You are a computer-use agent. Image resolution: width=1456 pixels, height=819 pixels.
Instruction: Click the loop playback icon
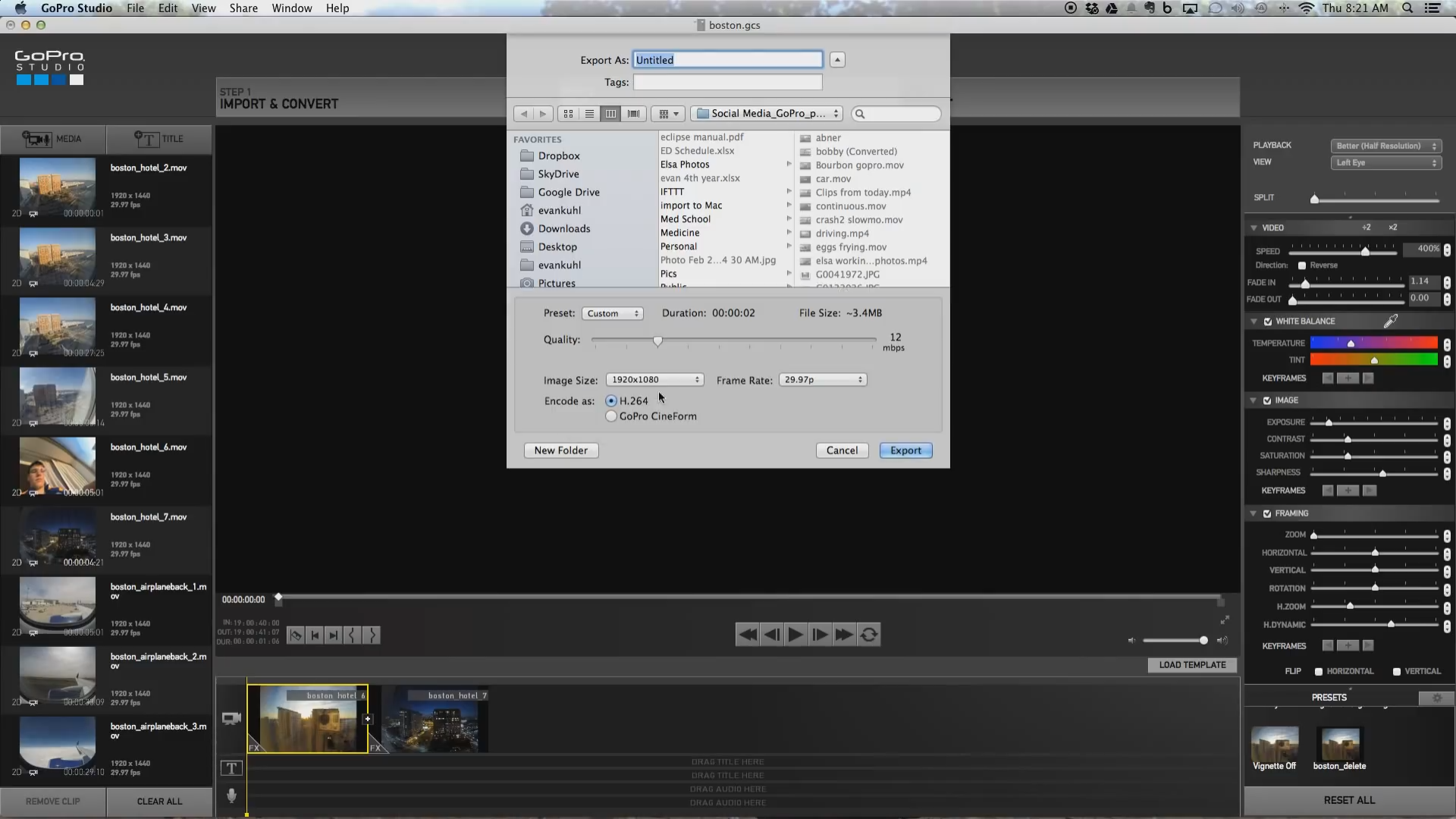(x=869, y=635)
